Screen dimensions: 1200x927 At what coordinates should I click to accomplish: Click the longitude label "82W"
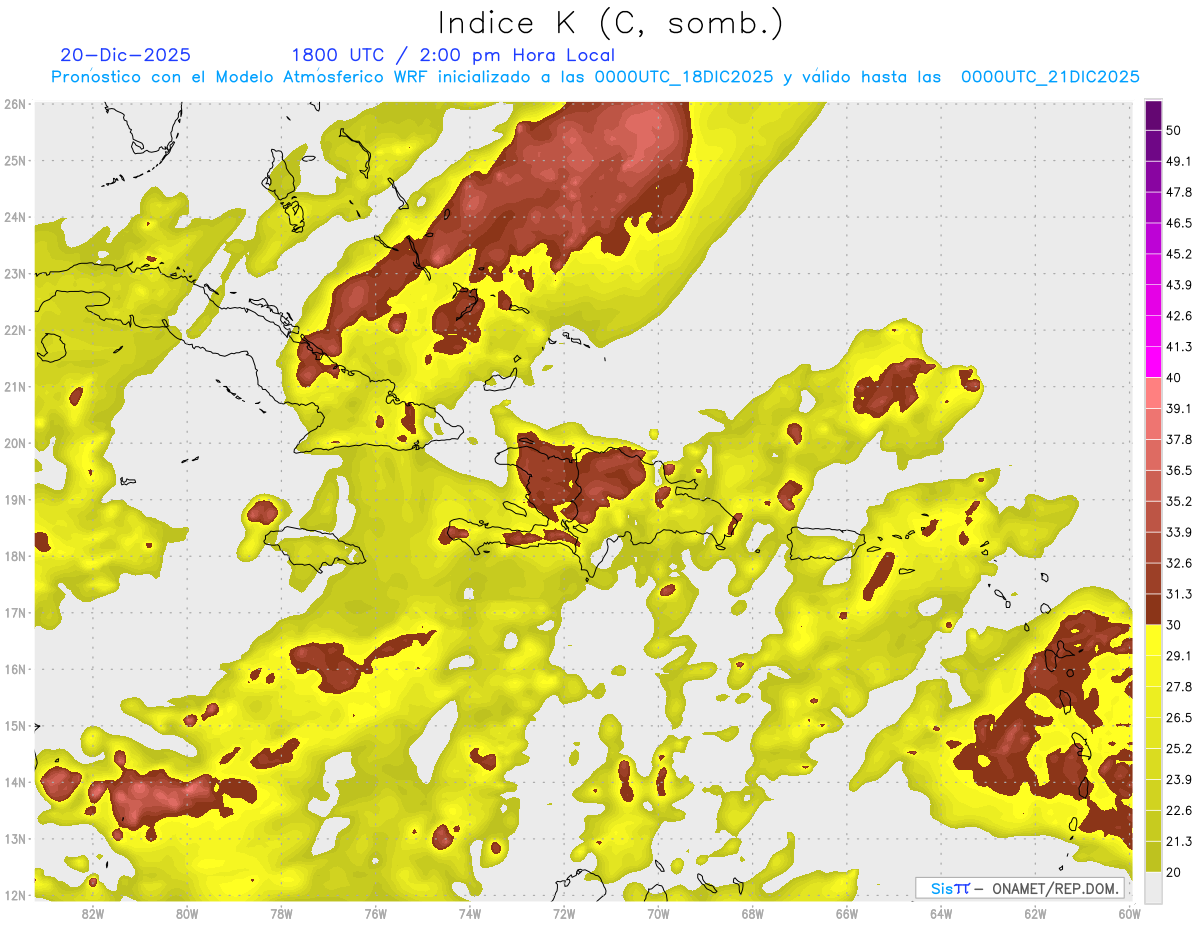click(92, 914)
